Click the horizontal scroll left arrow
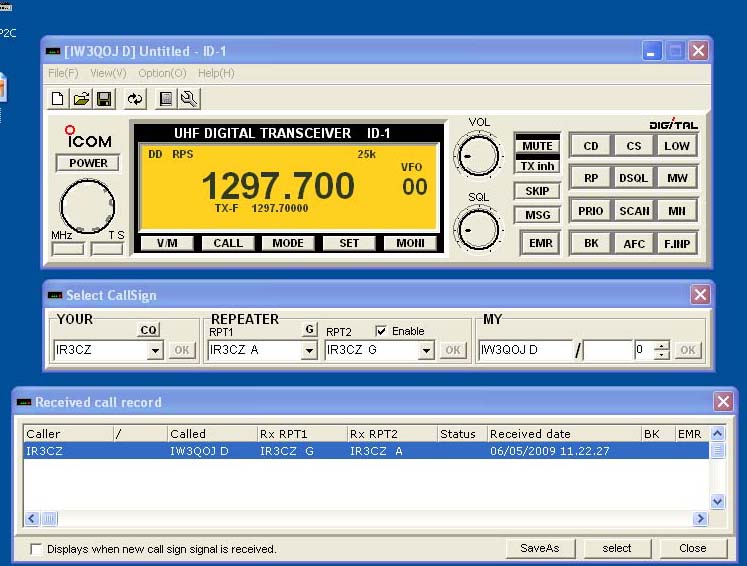The height and width of the screenshot is (566, 747). click(31, 518)
